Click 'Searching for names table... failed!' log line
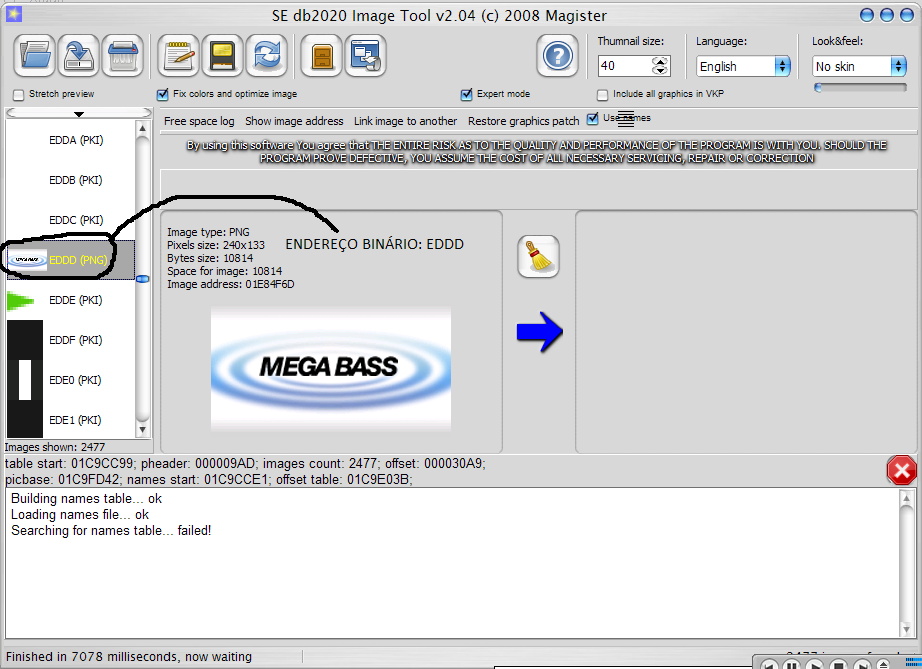 [x=111, y=530]
